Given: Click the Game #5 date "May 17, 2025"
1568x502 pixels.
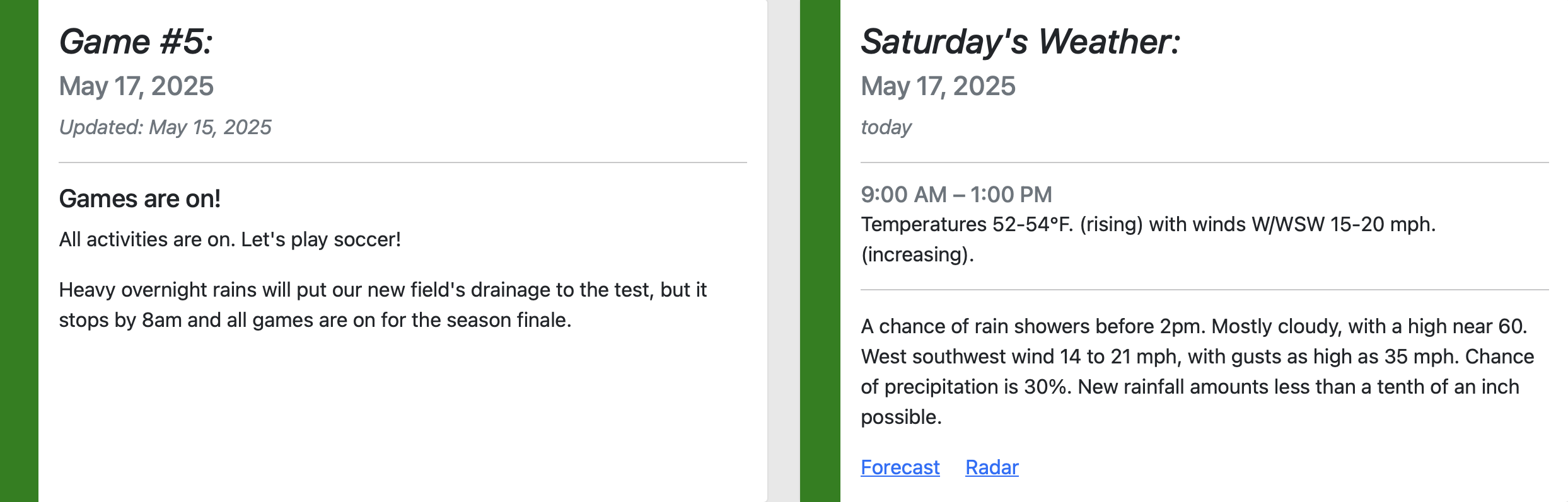Looking at the screenshot, I should (136, 86).
